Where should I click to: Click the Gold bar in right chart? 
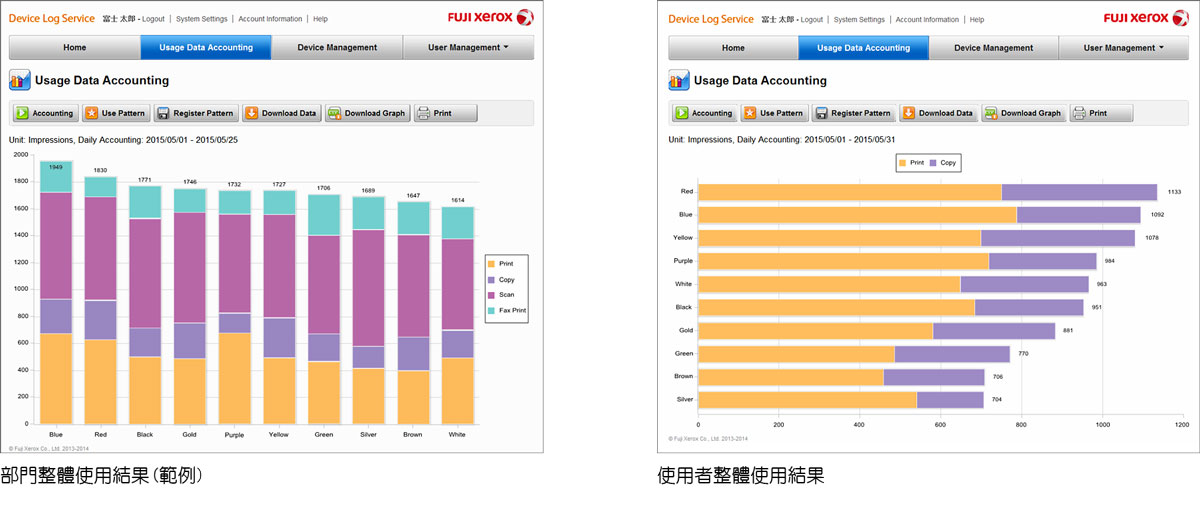(x=876, y=330)
